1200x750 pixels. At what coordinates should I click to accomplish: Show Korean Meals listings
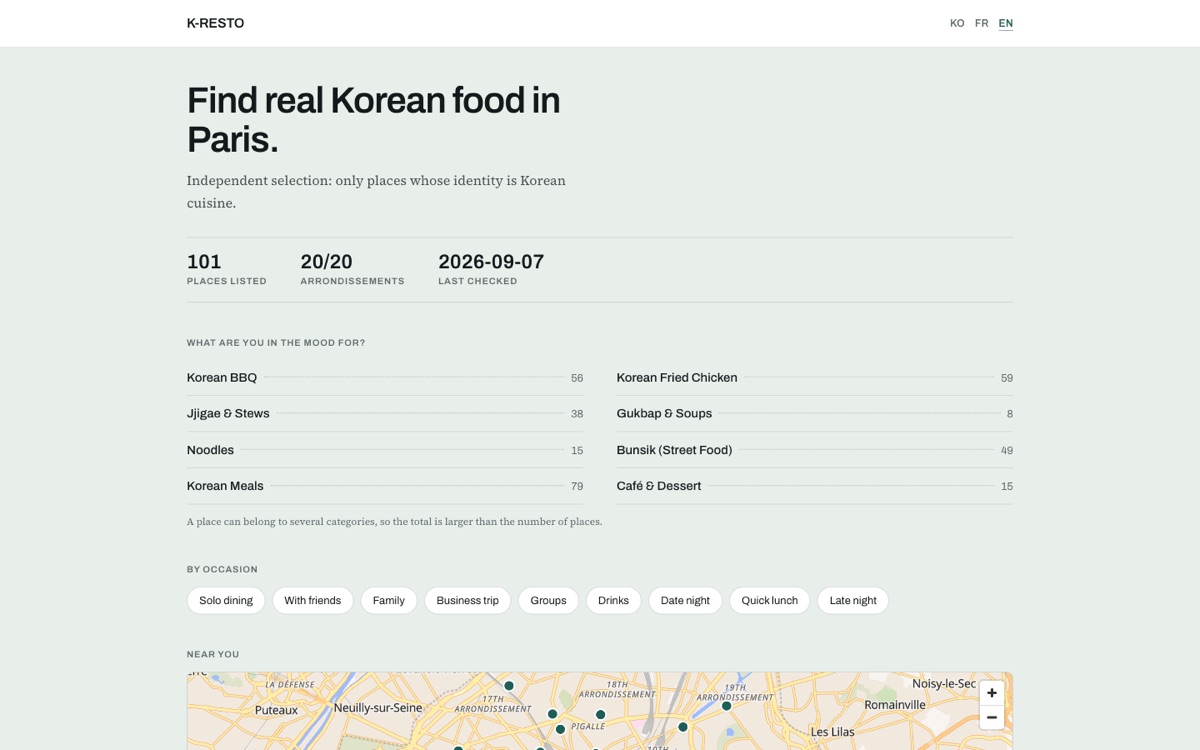[x=385, y=486]
